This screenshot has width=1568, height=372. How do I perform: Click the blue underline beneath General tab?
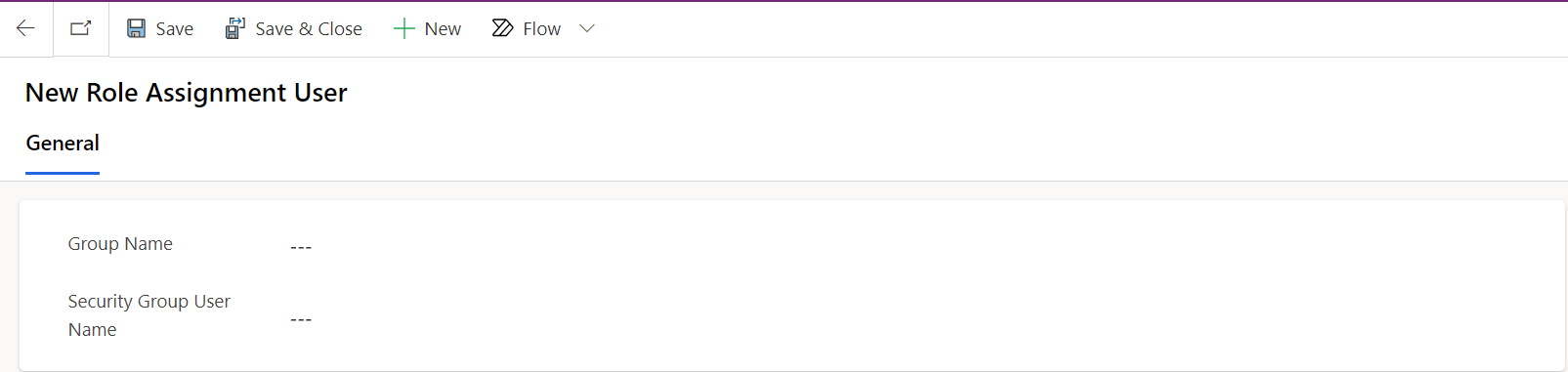pyautogui.click(x=63, y=173)
